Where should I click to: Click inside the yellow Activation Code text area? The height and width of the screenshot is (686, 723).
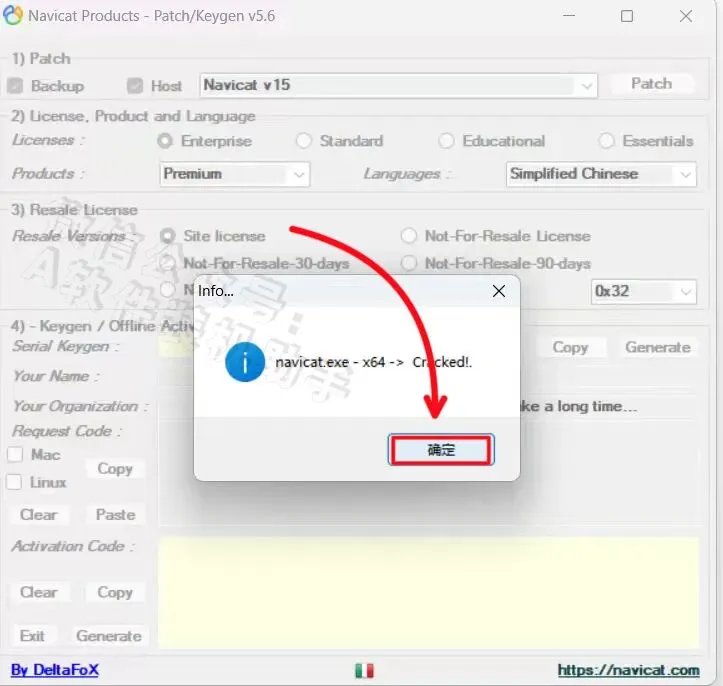click(x=428, y=593)
